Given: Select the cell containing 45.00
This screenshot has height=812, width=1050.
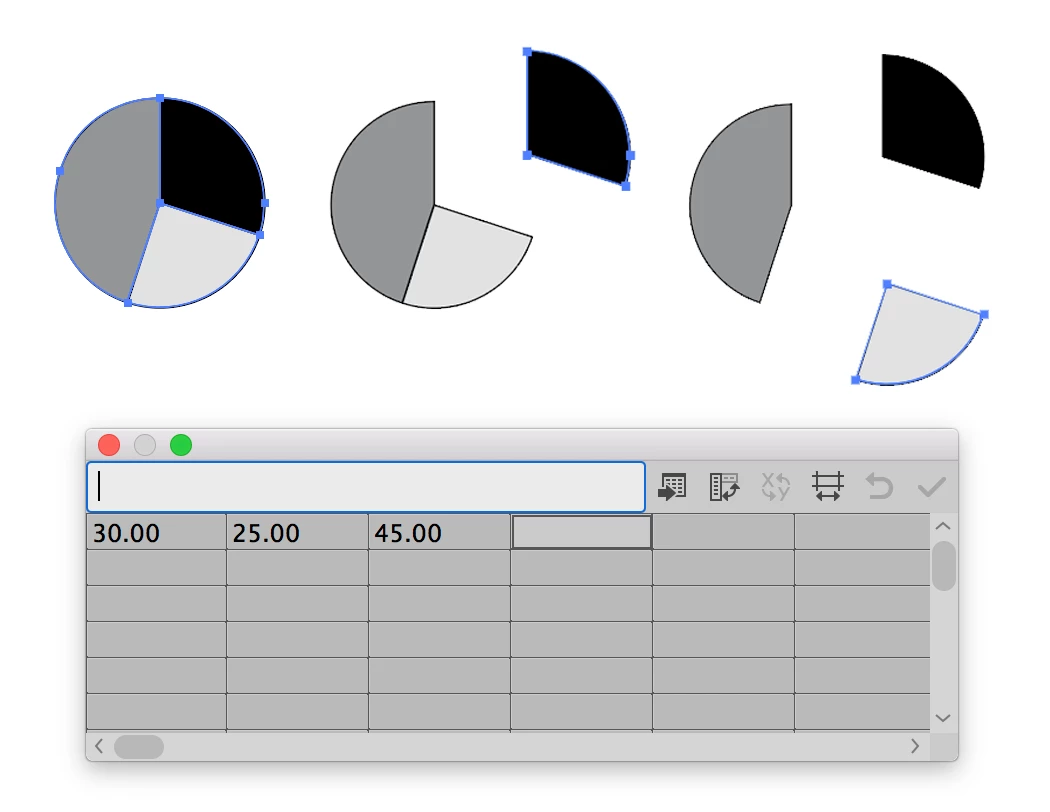Looking at the screenshot, I should [440, 533].
